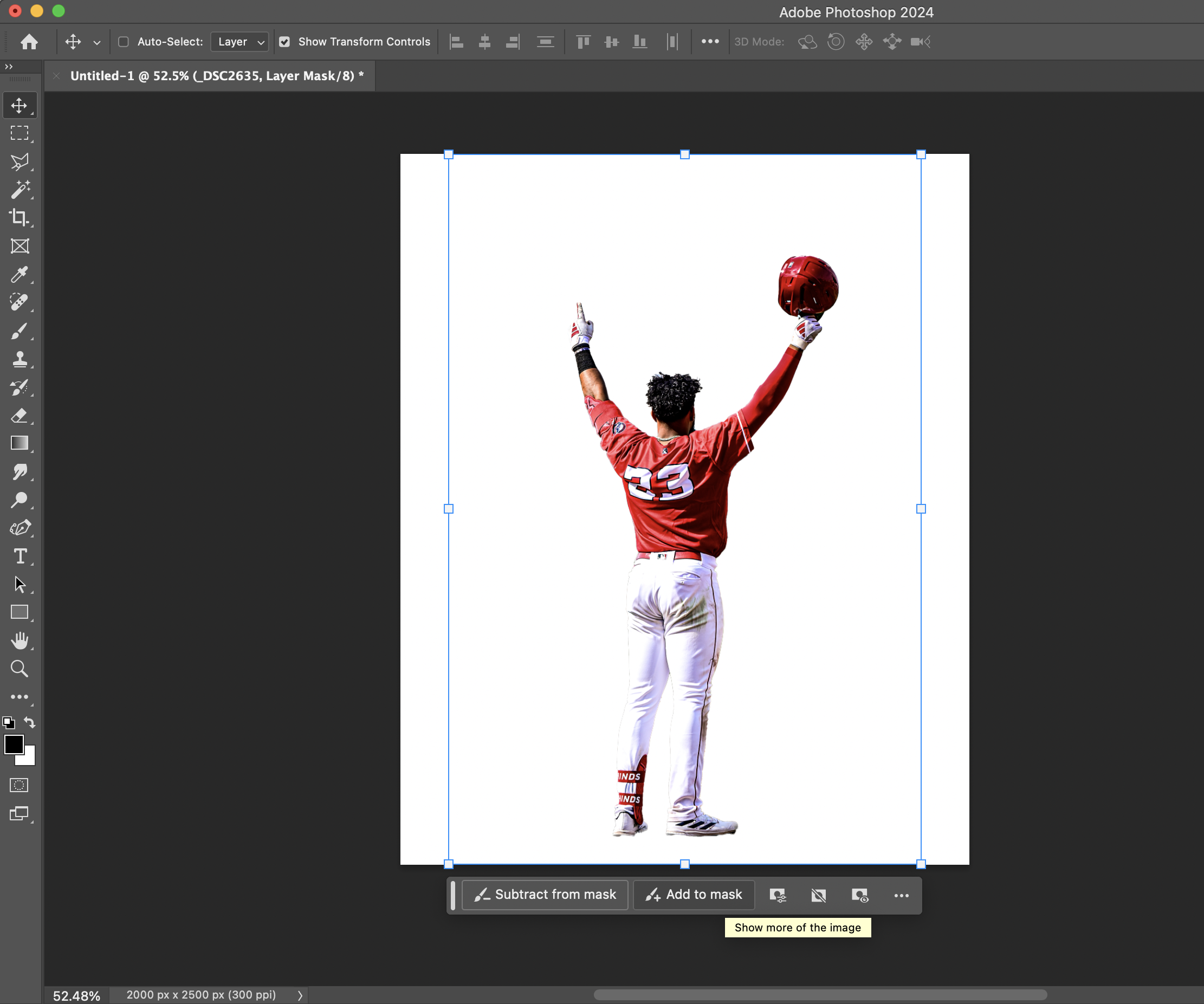Disable Show Transform Controls

pos(285,41)
